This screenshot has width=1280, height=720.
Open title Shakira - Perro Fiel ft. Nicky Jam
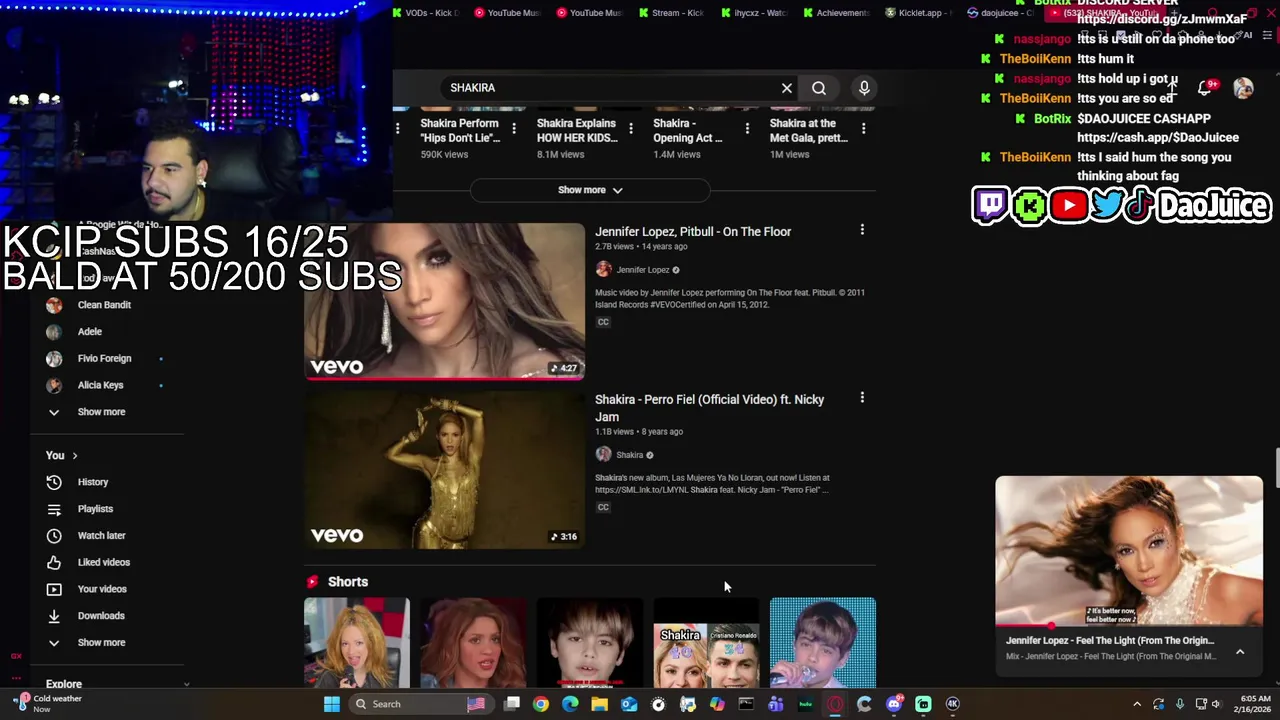pos(710,408)
